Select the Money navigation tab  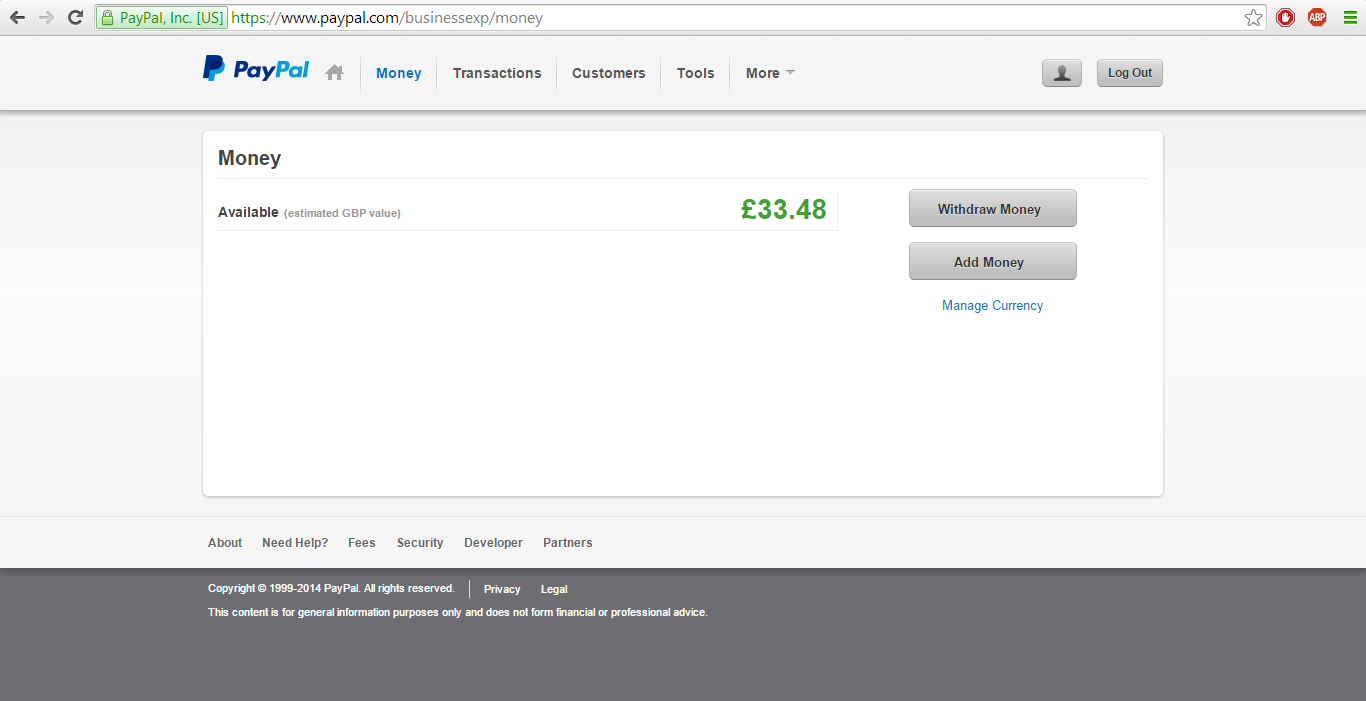399,73
